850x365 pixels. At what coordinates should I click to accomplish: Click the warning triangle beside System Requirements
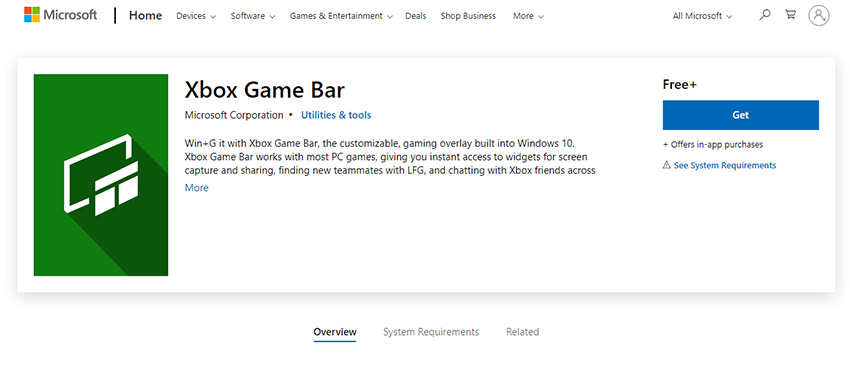[667, 165]
